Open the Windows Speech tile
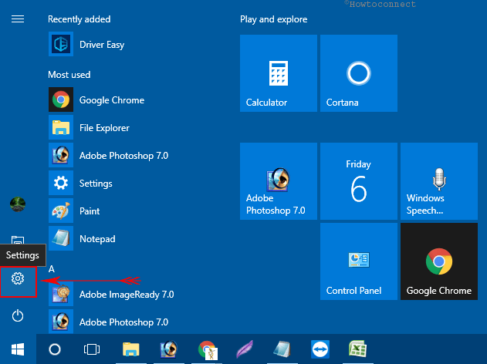 coord(439,181)
